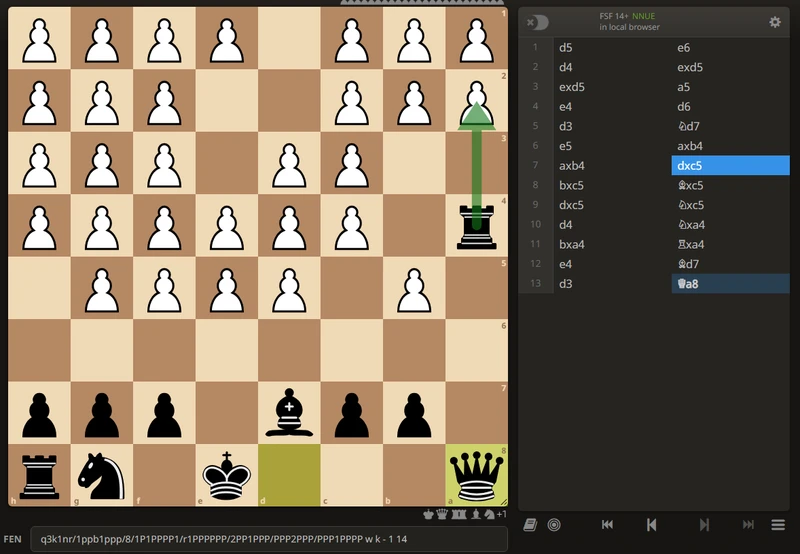The height and width of the screenshot is (554, 800).
Task: Jump to the last move
Action: tap(748, 524)
